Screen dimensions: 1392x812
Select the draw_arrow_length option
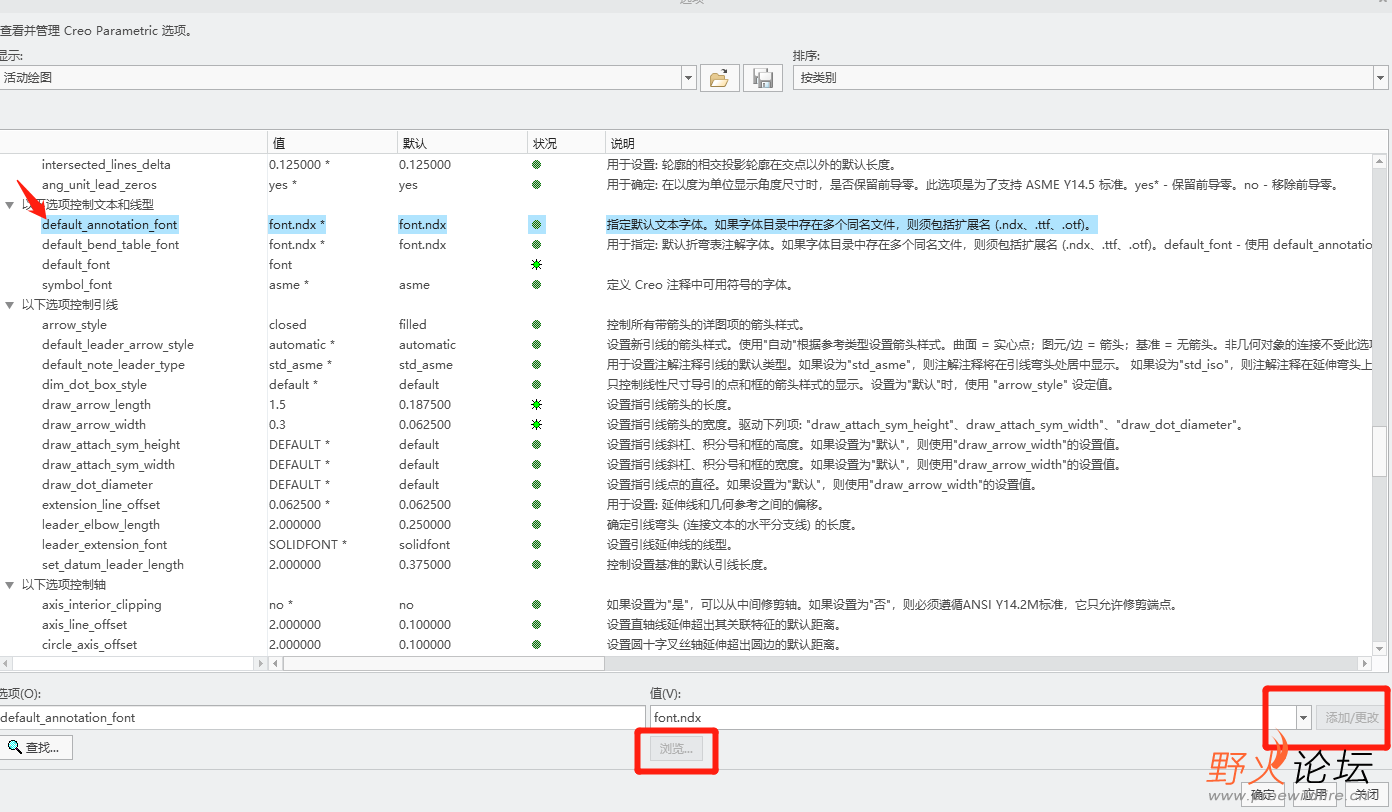pyautogui.click(x=96, y=404)
